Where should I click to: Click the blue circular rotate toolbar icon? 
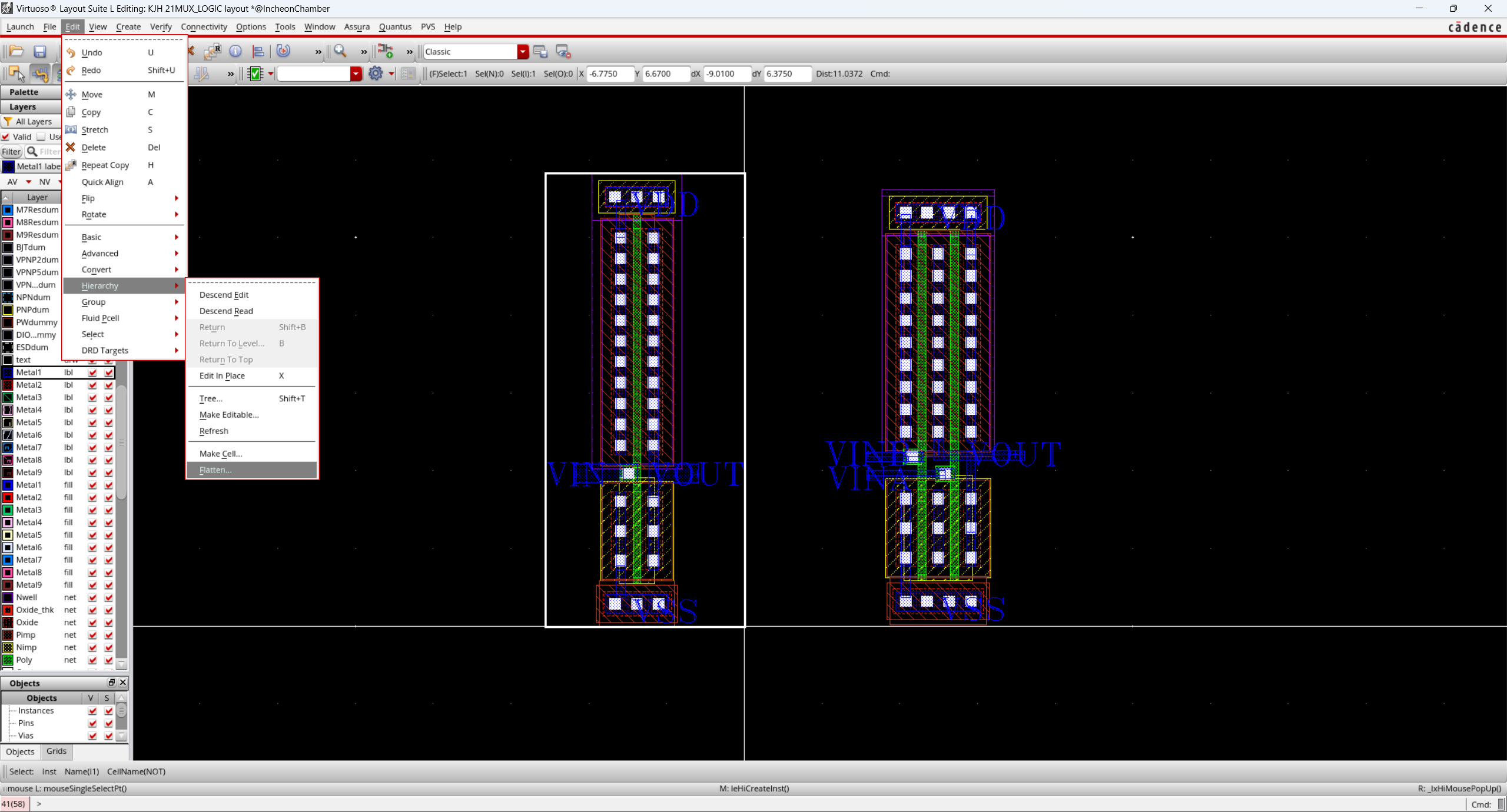pyautogui.click(x=283, y=51)
